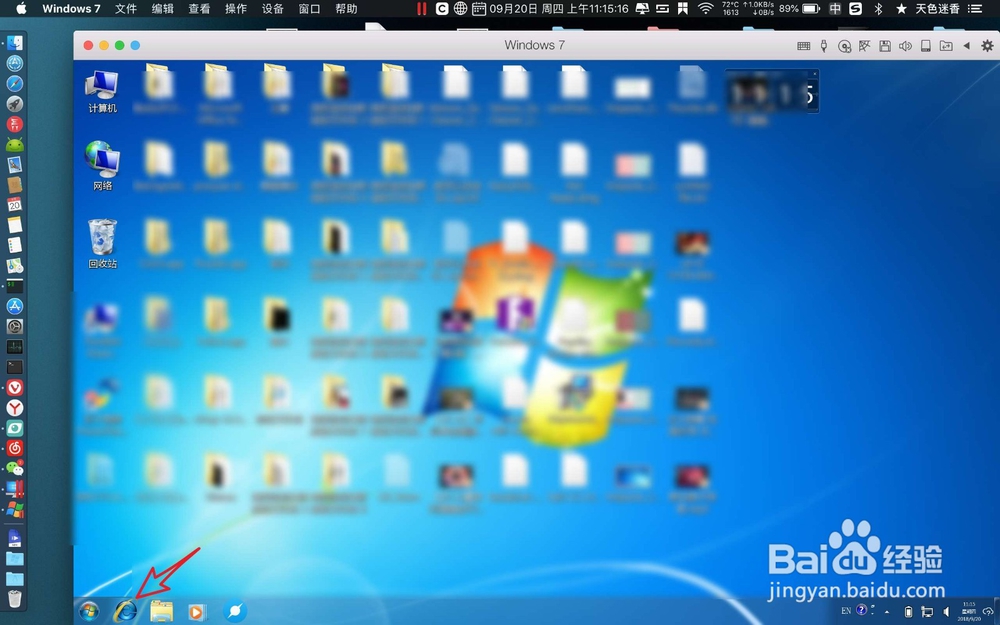Open the 编辑 menu
The width and height of the screenshot is (1000, 625).
click(x=163, y=9)
